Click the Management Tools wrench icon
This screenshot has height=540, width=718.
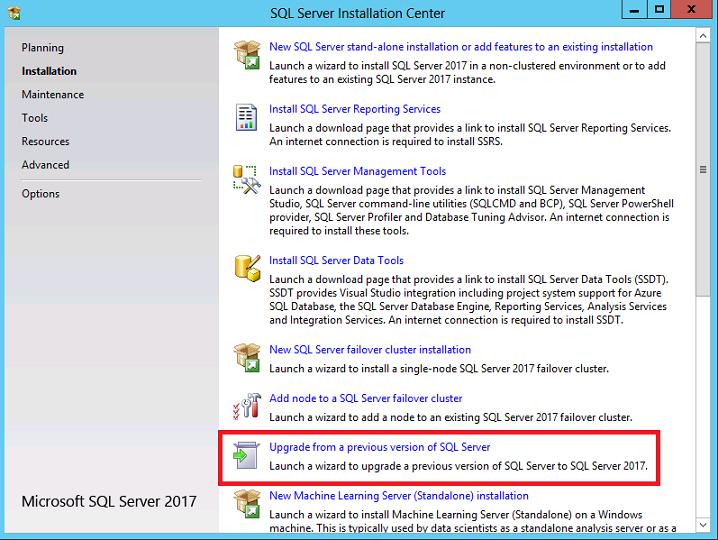click(x=247, y=180)
